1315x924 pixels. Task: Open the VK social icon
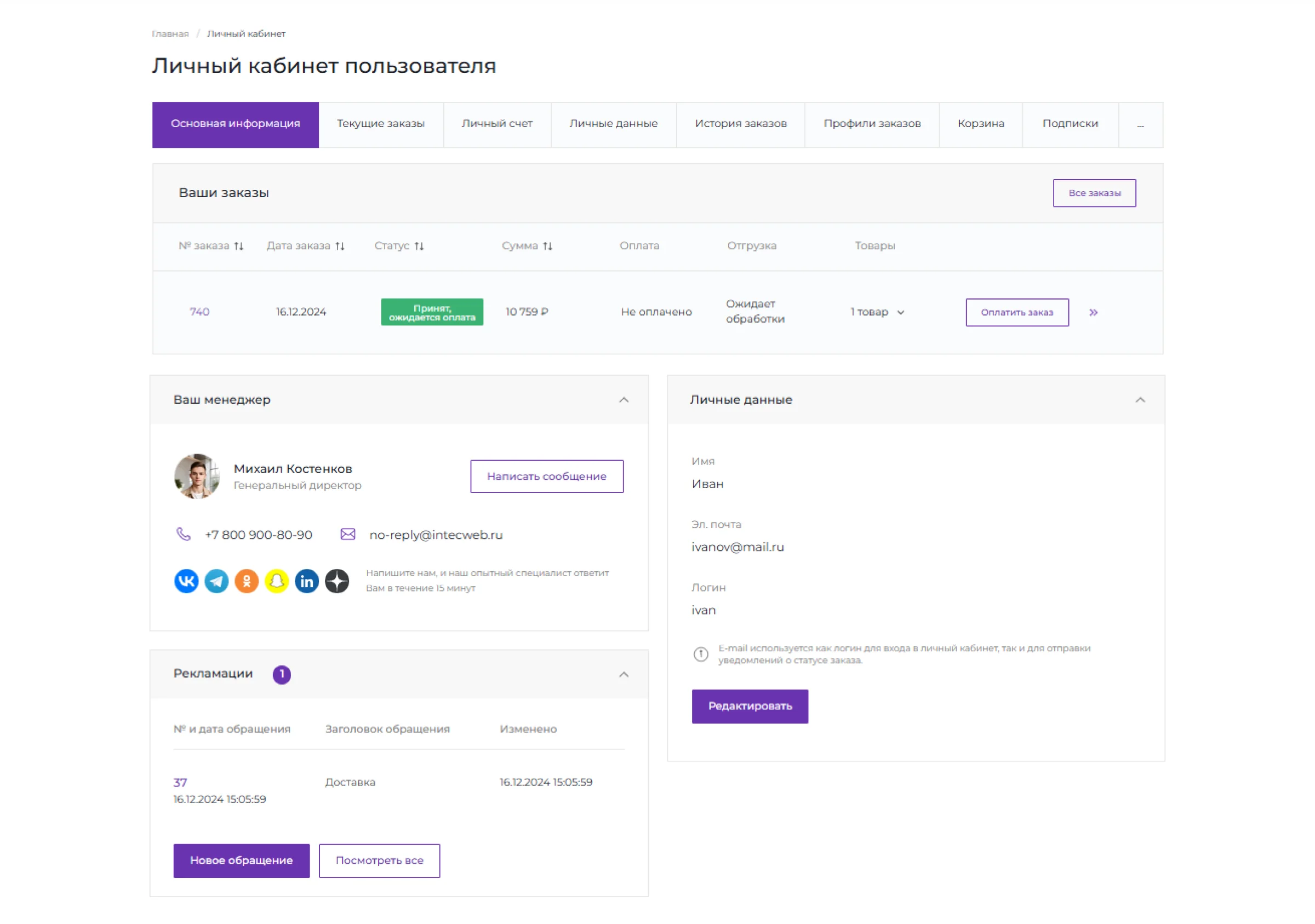point(186,581)
